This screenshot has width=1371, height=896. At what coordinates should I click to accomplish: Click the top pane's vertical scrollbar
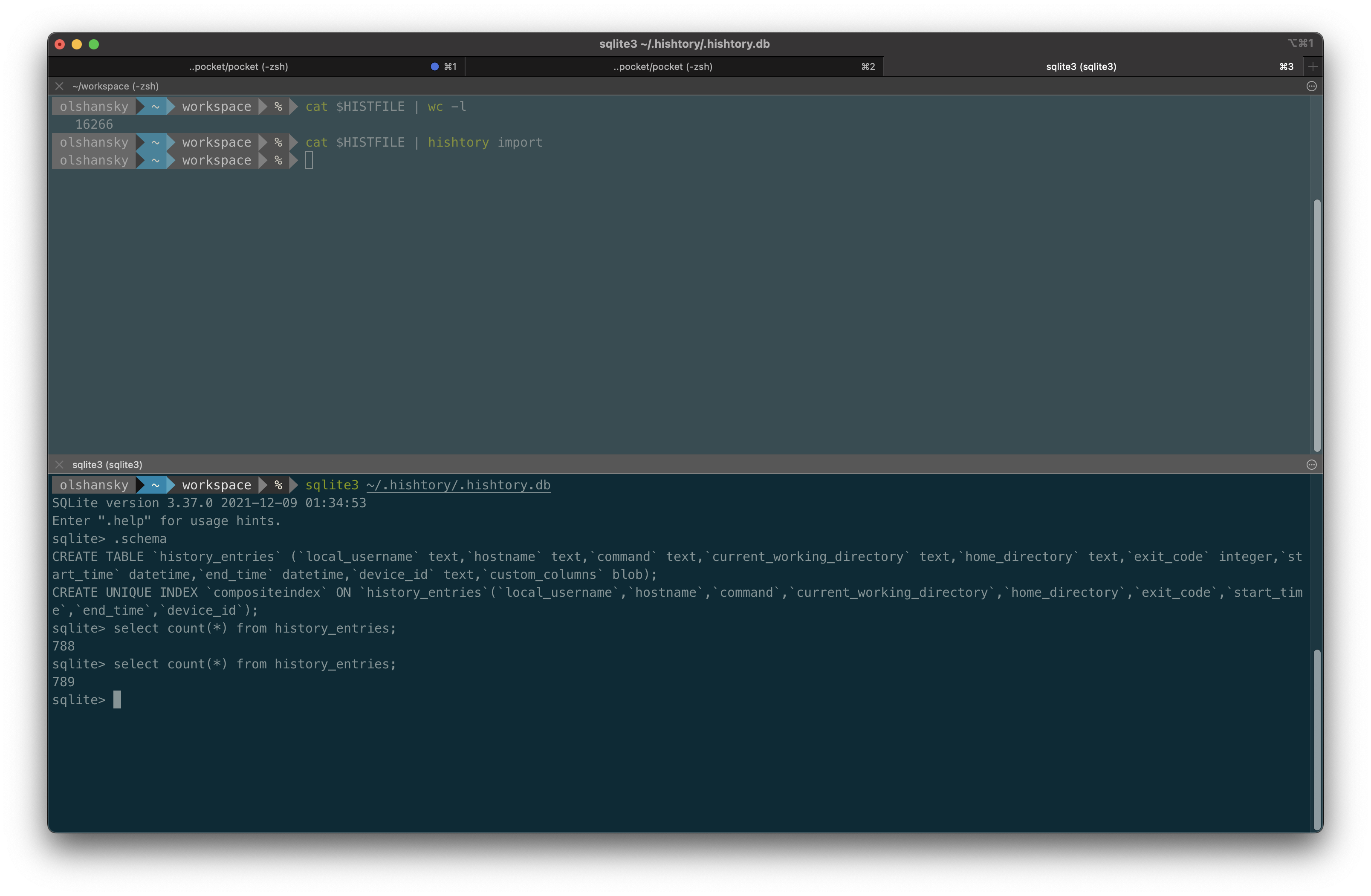pyautogui.click(x=1317, y=325)
